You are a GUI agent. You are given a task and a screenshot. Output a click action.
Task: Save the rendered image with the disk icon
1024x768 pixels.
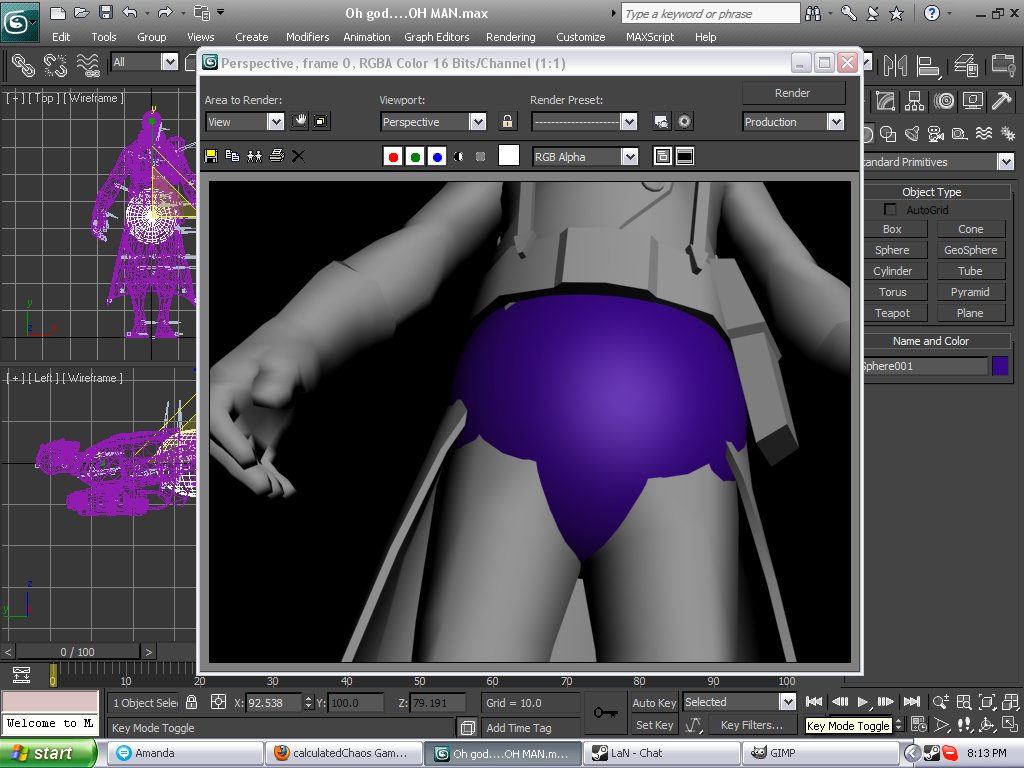(211, 156)
